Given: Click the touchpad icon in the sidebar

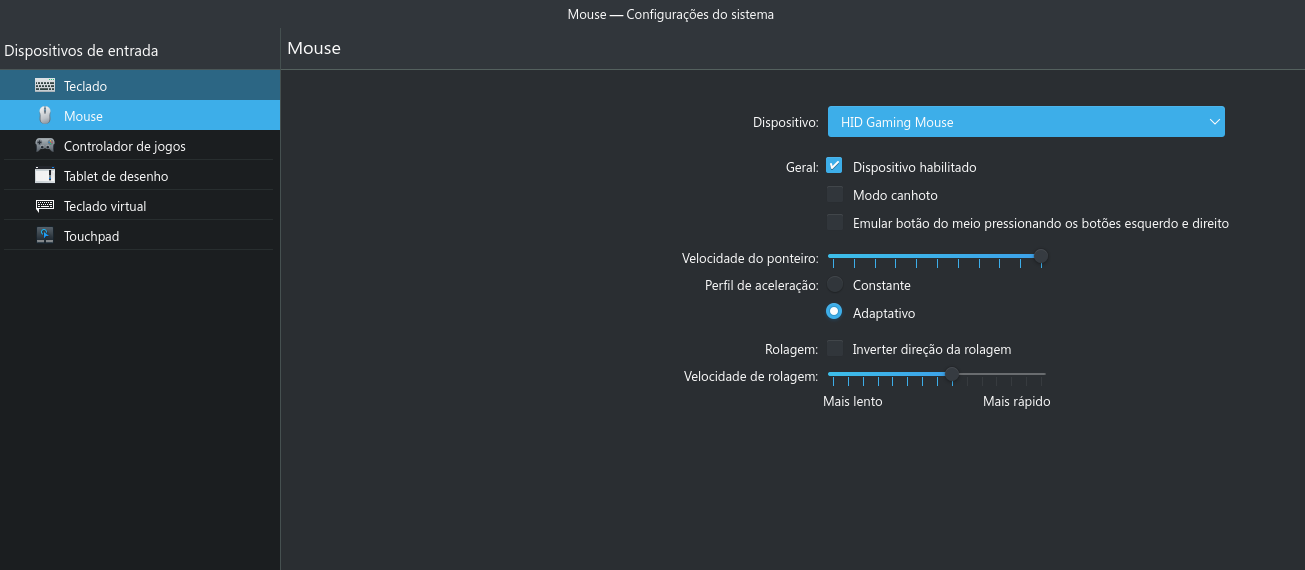Looking at the screenshot, I should 45,236.
